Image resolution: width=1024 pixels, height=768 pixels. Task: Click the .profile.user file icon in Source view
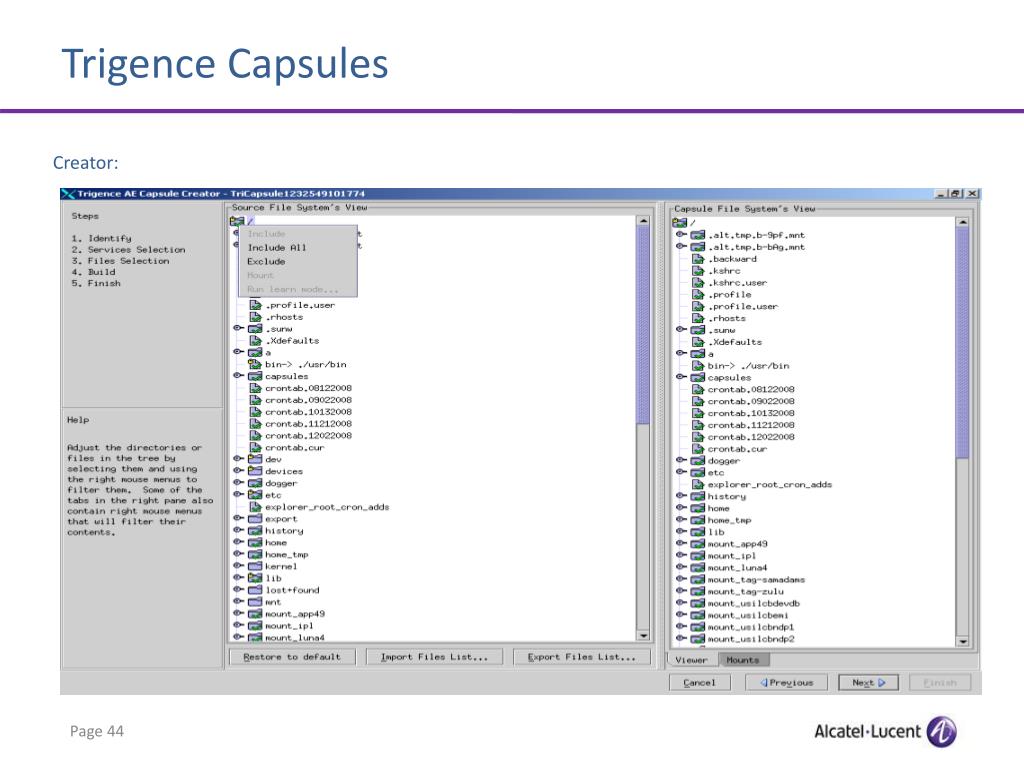(x=256, y=305)
